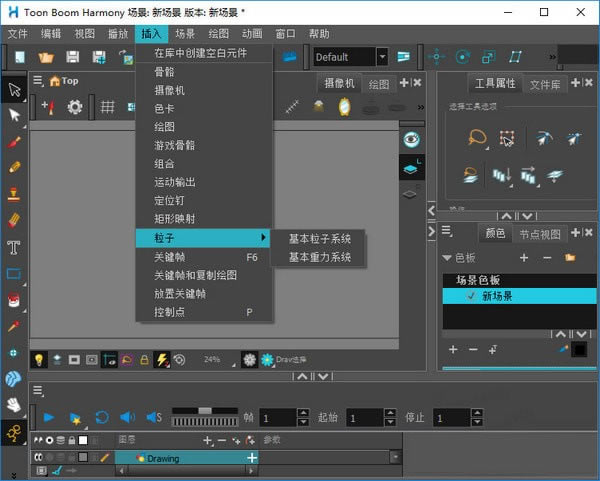Toggle the grid display icon
The width and height of the screenshot is (600, 481).
(107, 107)
